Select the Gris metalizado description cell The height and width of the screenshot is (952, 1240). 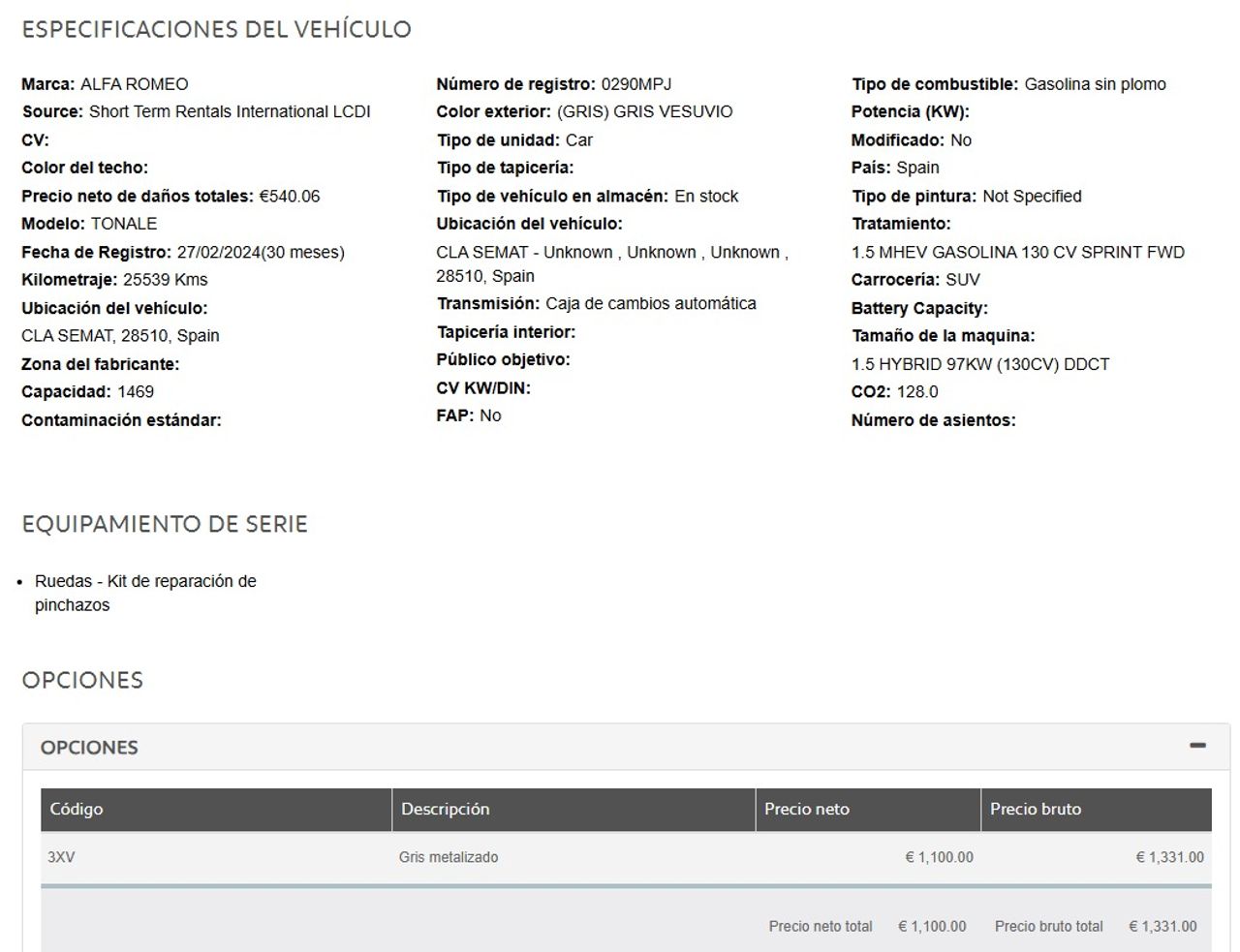click(x=449, y=857)
